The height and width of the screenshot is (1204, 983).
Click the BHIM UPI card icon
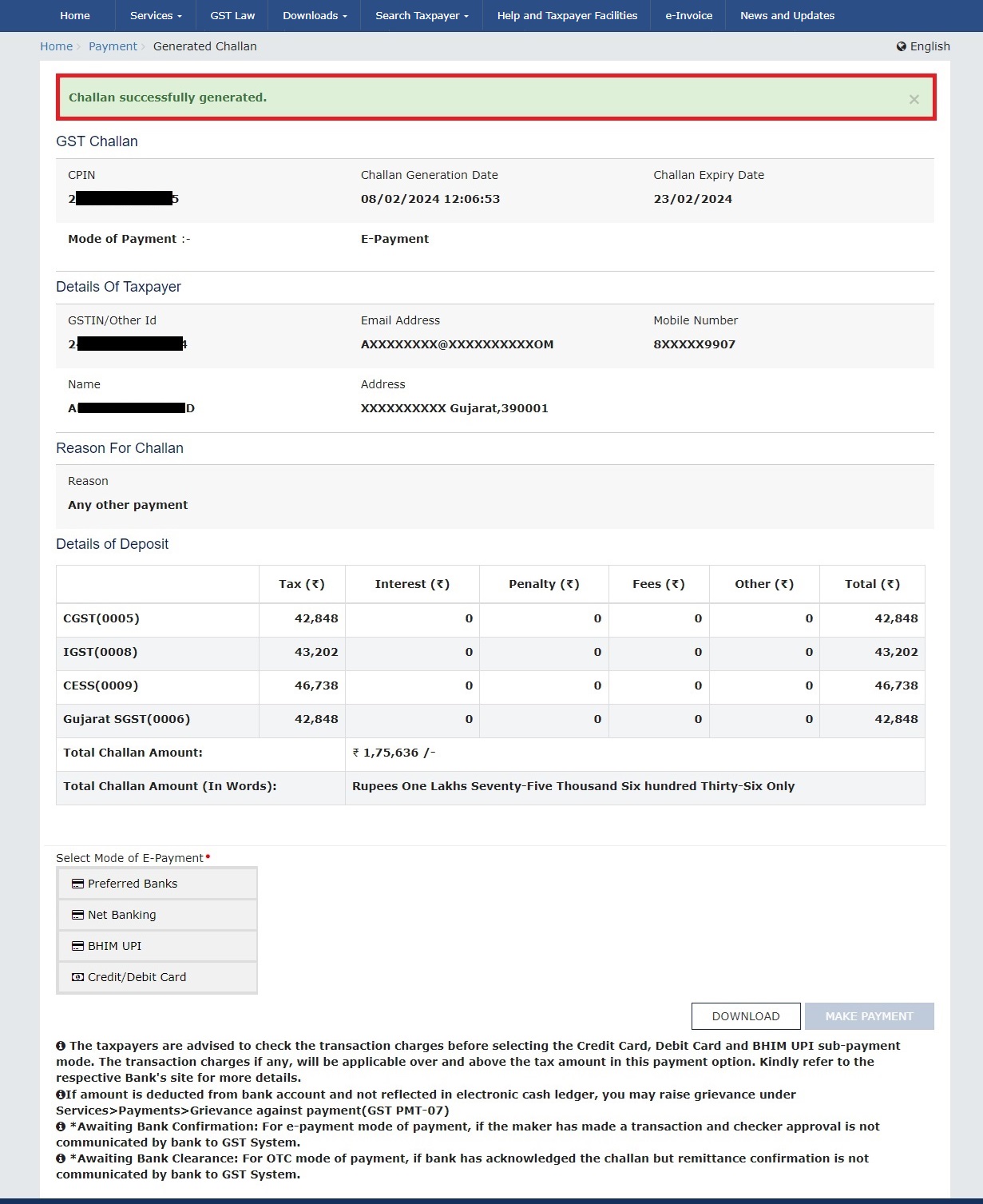[77, 946]
